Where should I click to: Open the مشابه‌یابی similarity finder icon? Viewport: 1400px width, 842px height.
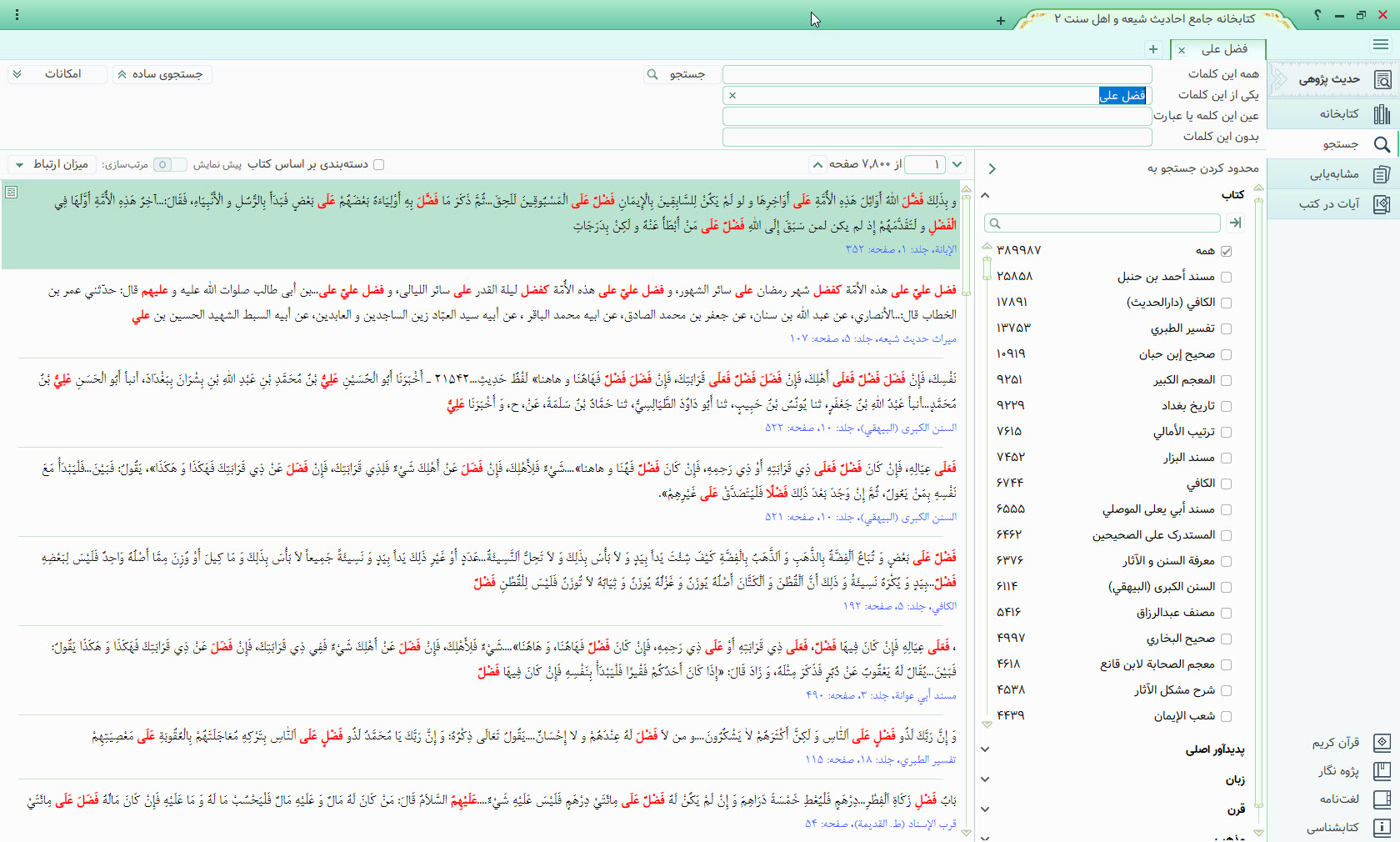click(1382, 174)
